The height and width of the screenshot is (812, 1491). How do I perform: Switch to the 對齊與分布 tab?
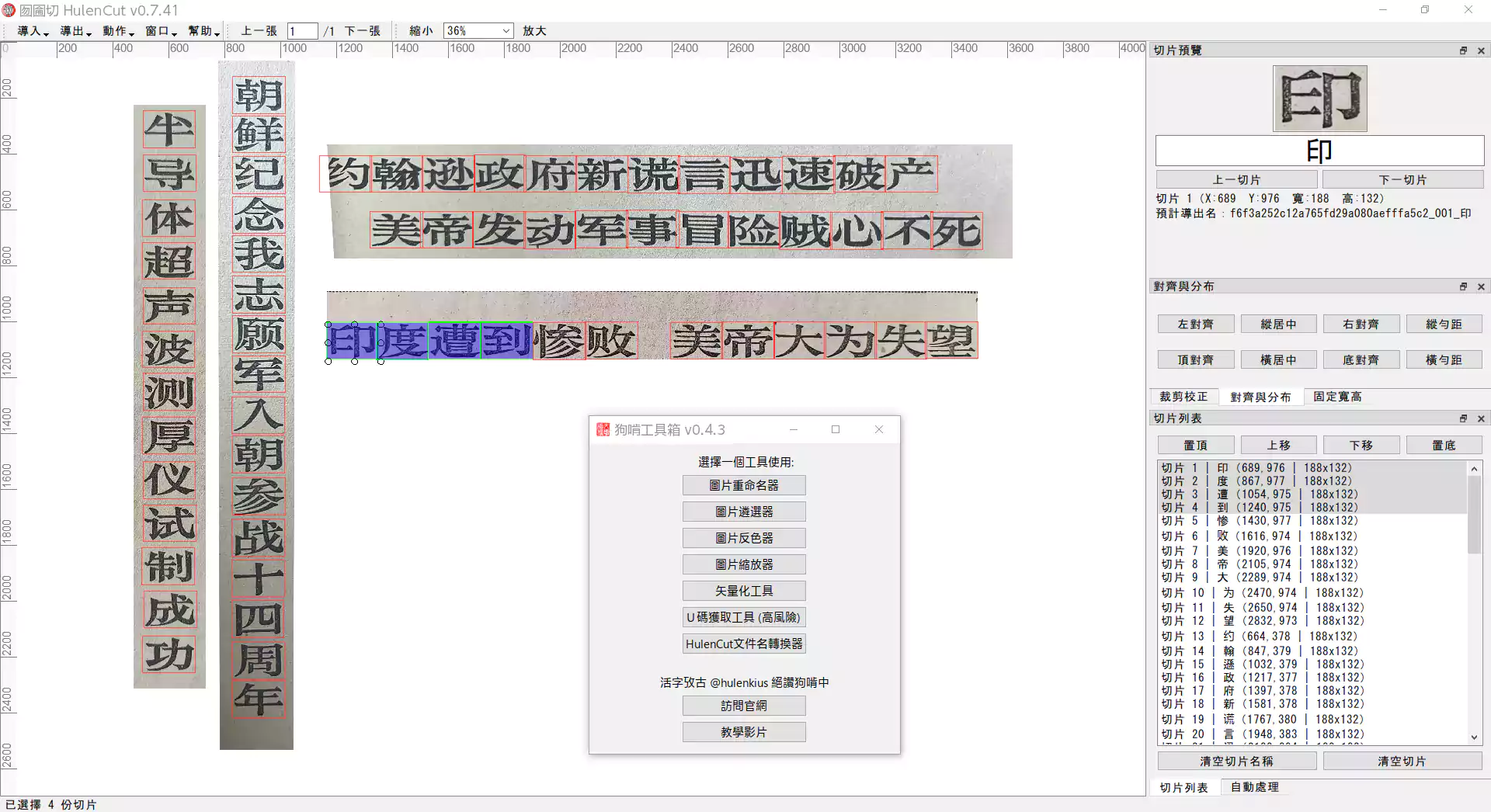(x=1260, y=397)
